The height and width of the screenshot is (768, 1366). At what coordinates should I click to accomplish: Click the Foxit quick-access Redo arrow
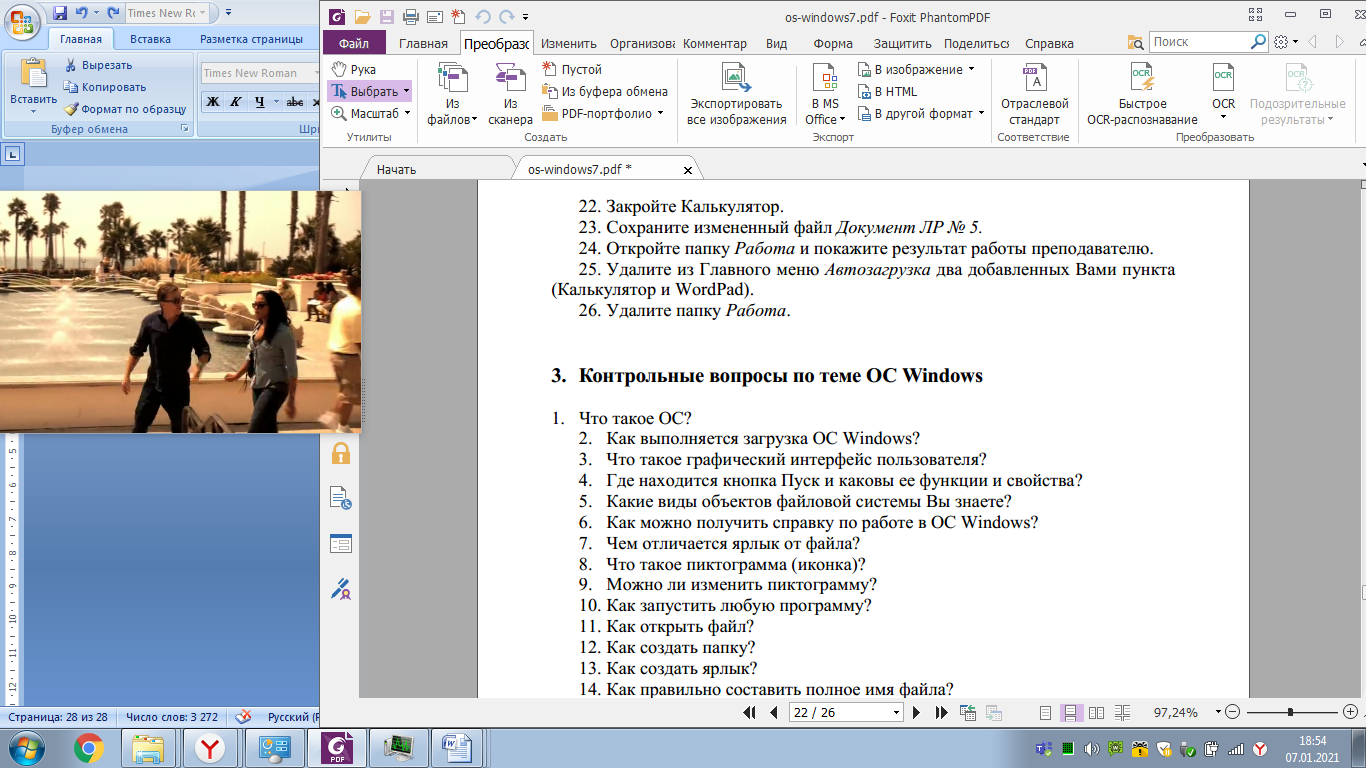tap(507, 16)
